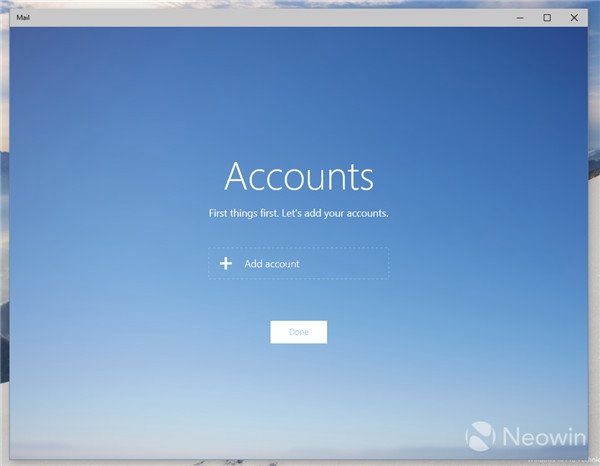Click the plus icon beside Add account
The height and width of the screenshot is (466, 600).
point(226,263)
